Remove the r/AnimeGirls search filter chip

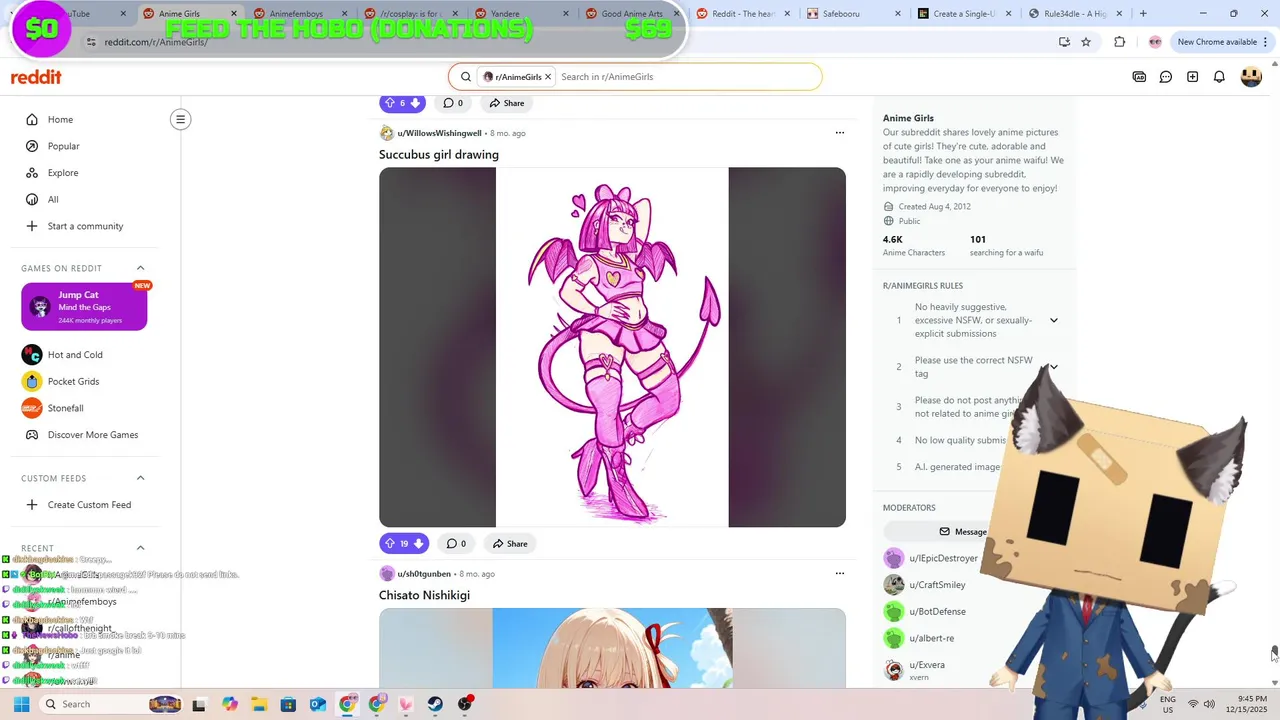tap(548, 77)
